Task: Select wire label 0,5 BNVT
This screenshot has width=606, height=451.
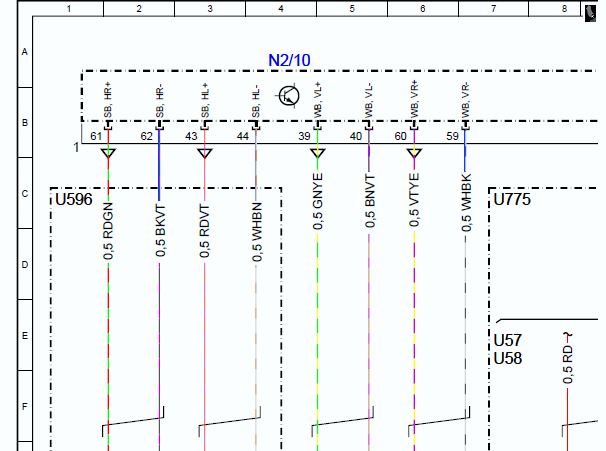Action: coord(370,201)
